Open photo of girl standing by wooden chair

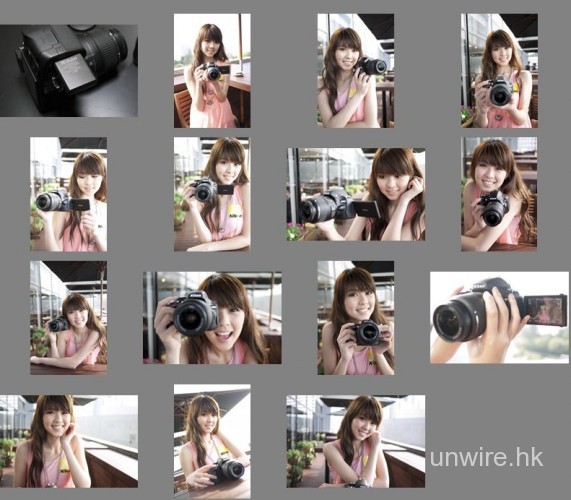pos(212,71)
